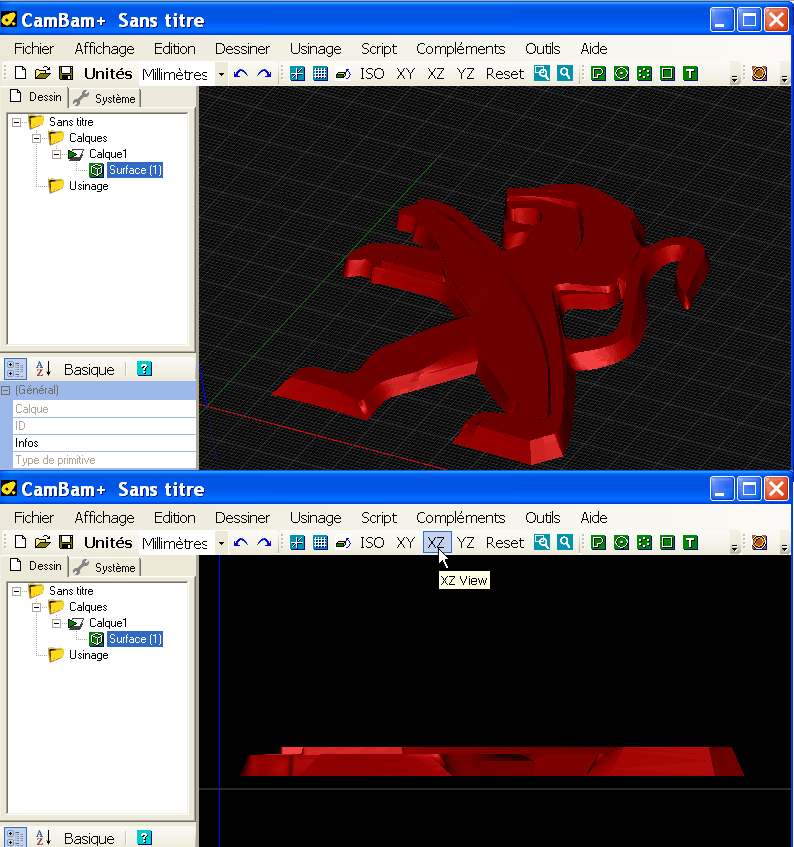794x847 pixels.
Task: Click Open folder icon in top window
Action: point(43,73)
